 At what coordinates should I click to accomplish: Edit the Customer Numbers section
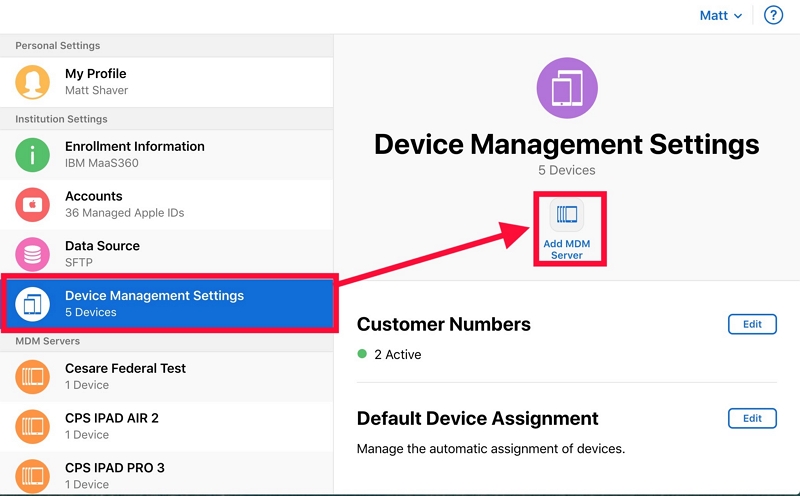(x=752, y=324)
